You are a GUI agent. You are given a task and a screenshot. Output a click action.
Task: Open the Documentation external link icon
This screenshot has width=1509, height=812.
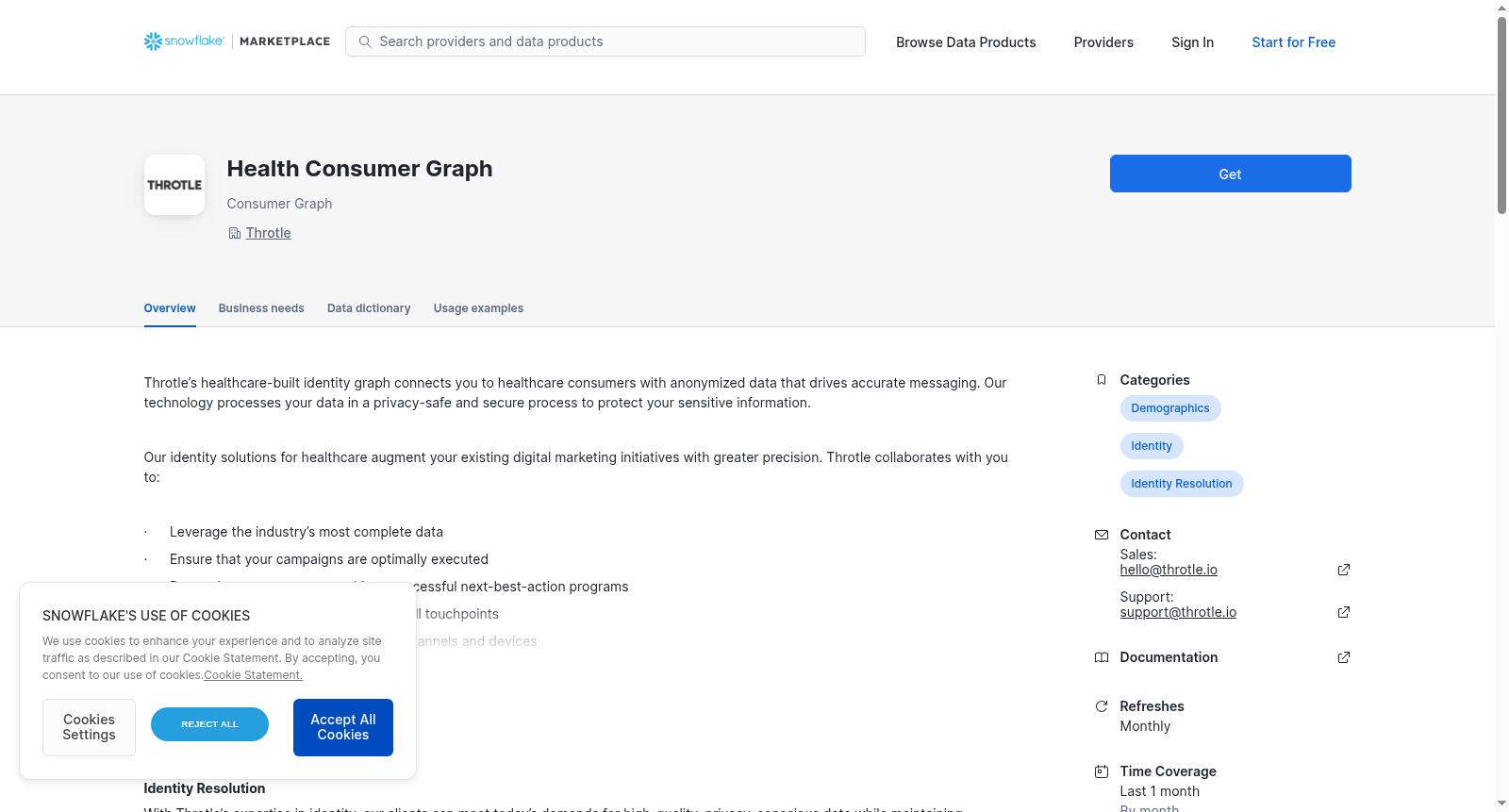[x=1344, y=657]
